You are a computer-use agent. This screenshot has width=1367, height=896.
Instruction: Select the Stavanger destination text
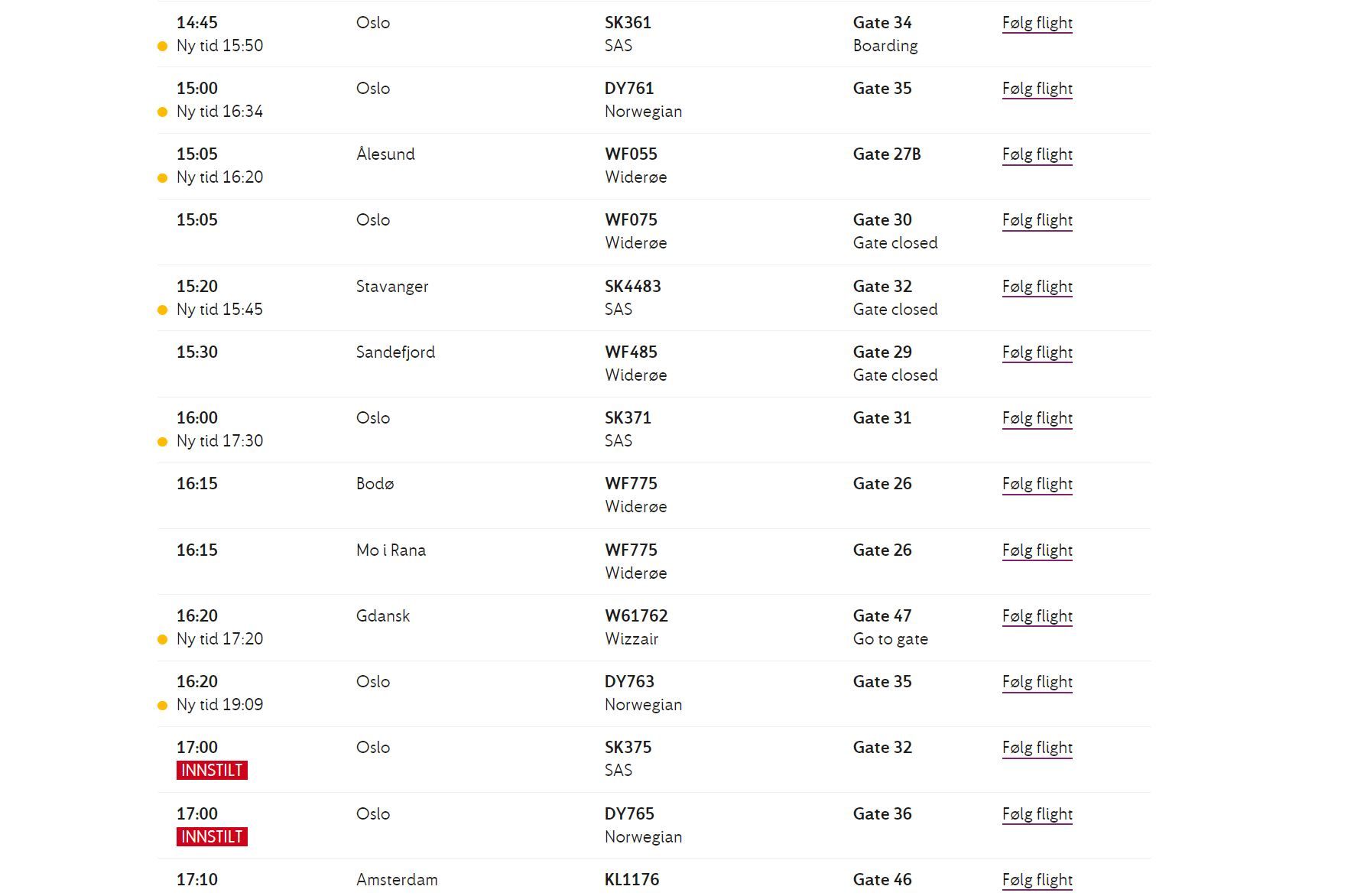392,287
